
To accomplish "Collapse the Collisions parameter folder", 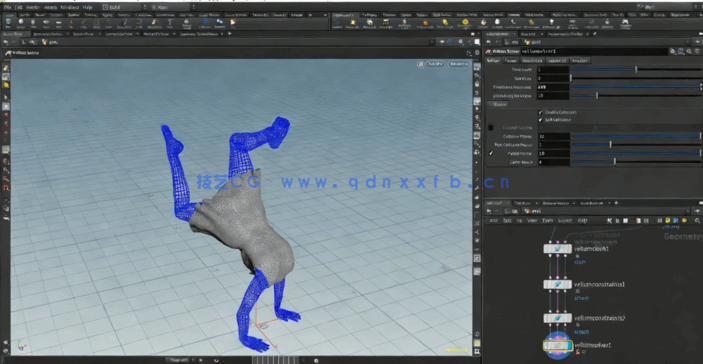I will (x=498, y=104).
